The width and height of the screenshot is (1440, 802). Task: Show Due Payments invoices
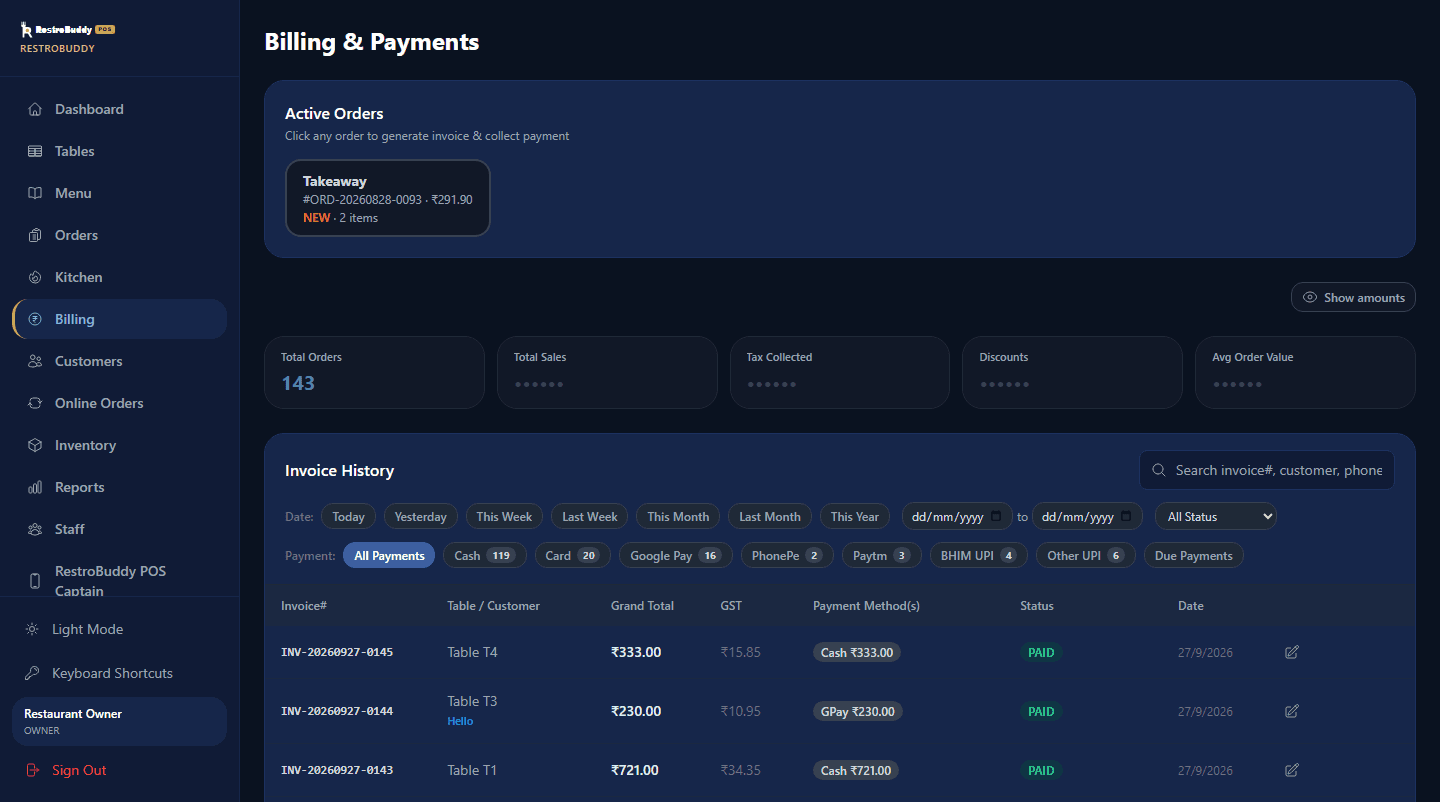coord(1194,555)
